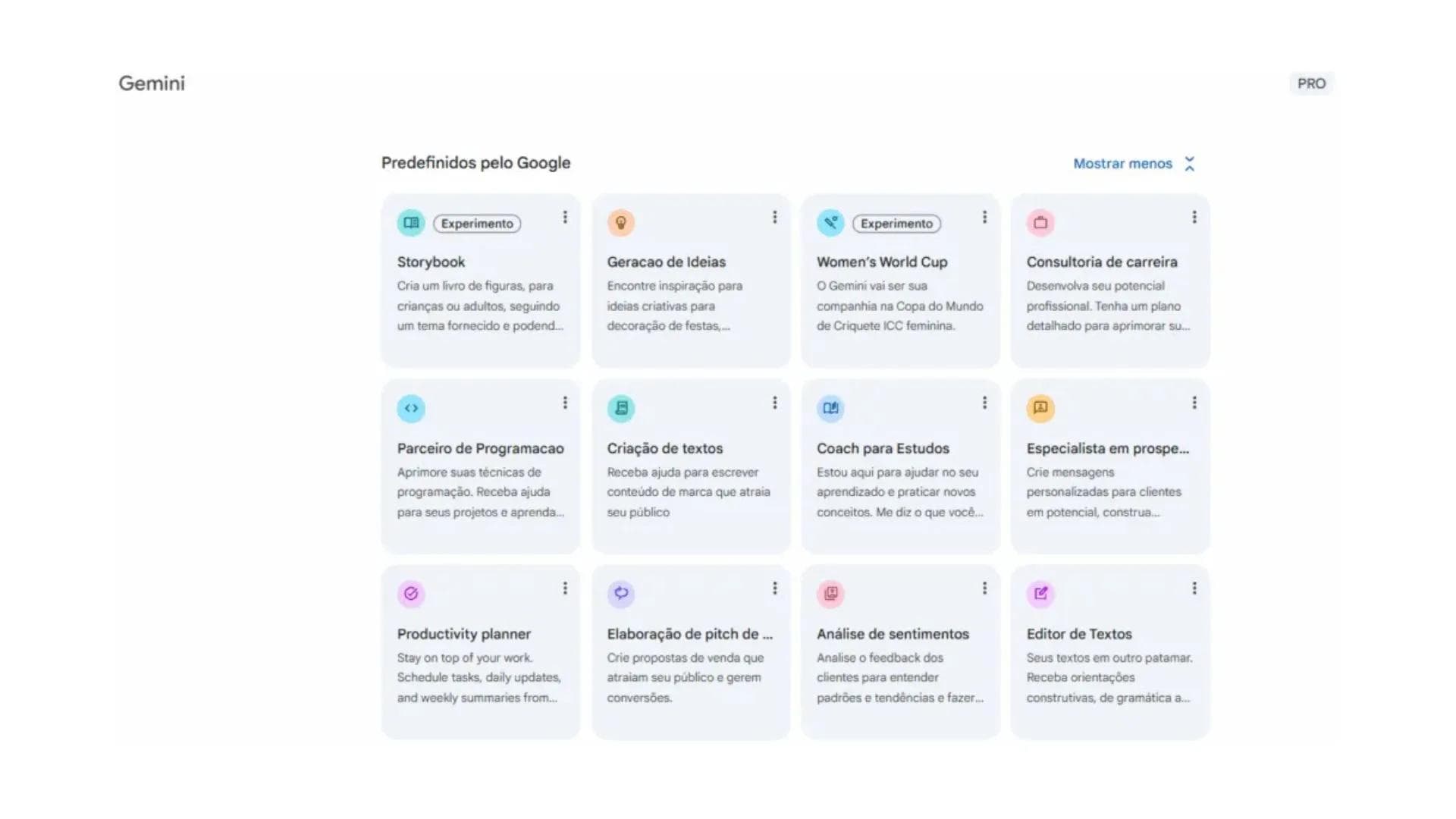Click the pencil edit icon on Editor de Textos

point(1040,594)
